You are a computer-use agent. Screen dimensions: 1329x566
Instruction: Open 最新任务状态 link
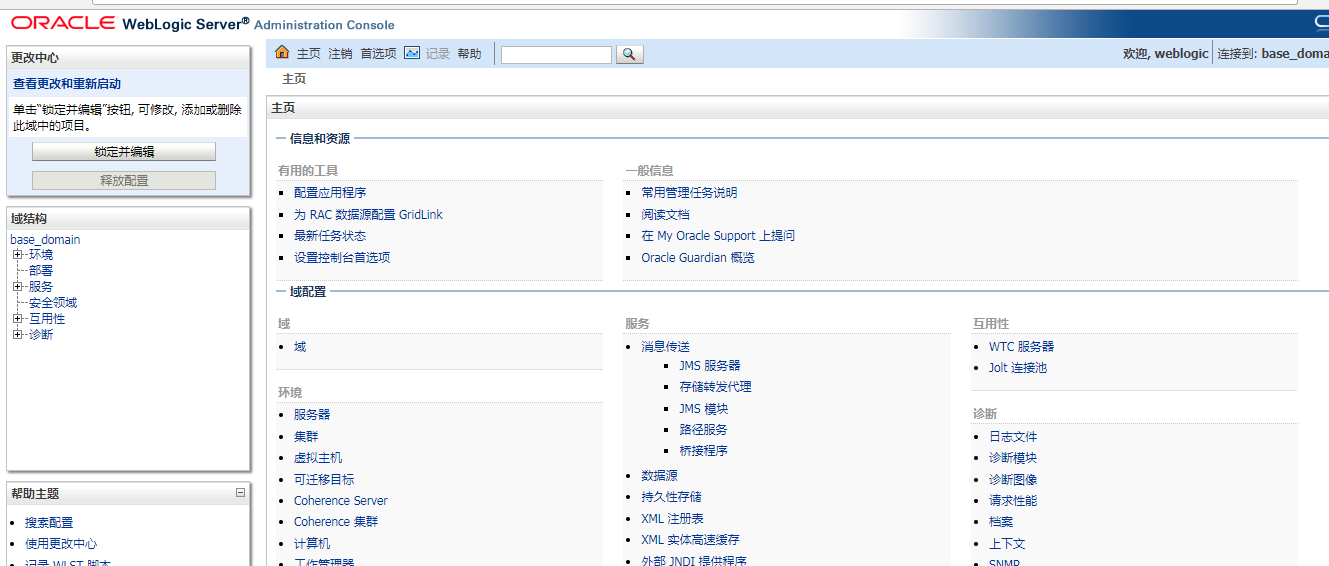(x=330, y=236)
